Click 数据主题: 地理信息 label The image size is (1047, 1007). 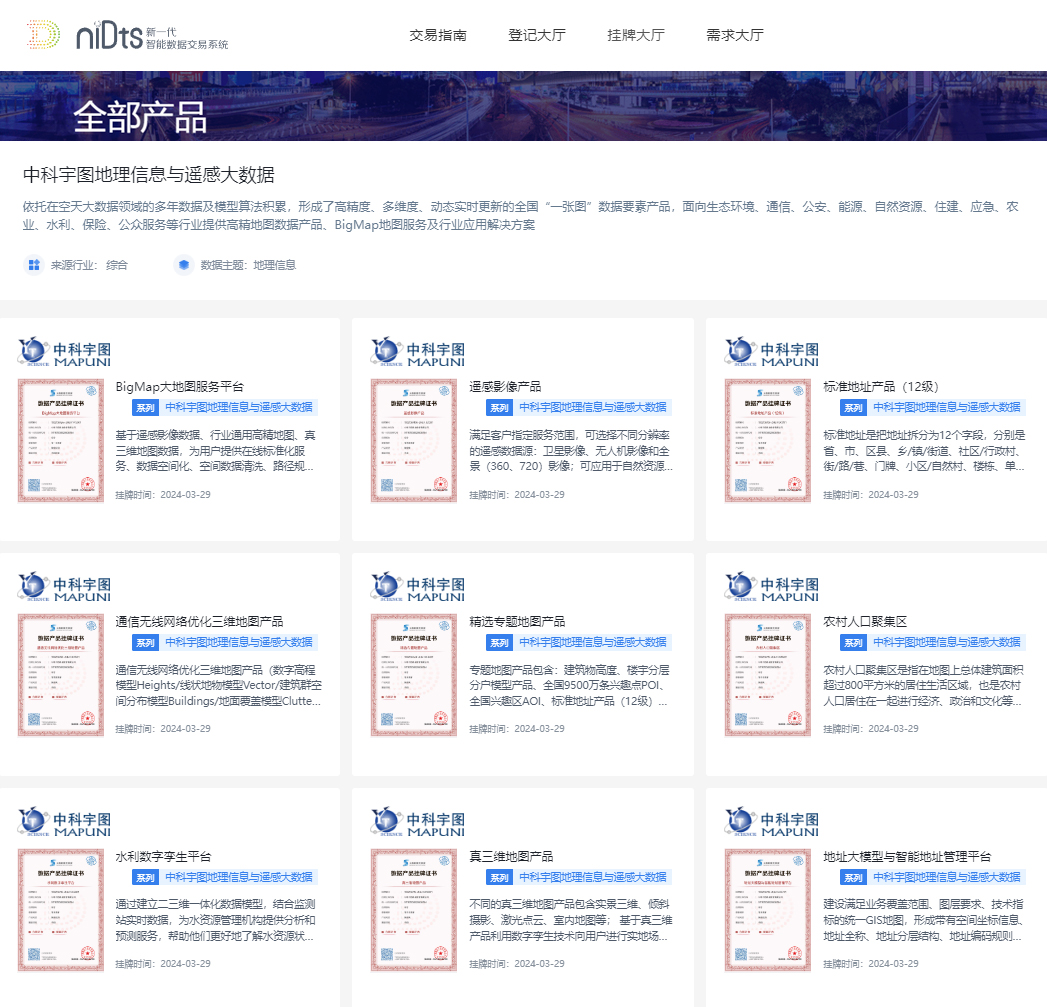click(248, 265)
